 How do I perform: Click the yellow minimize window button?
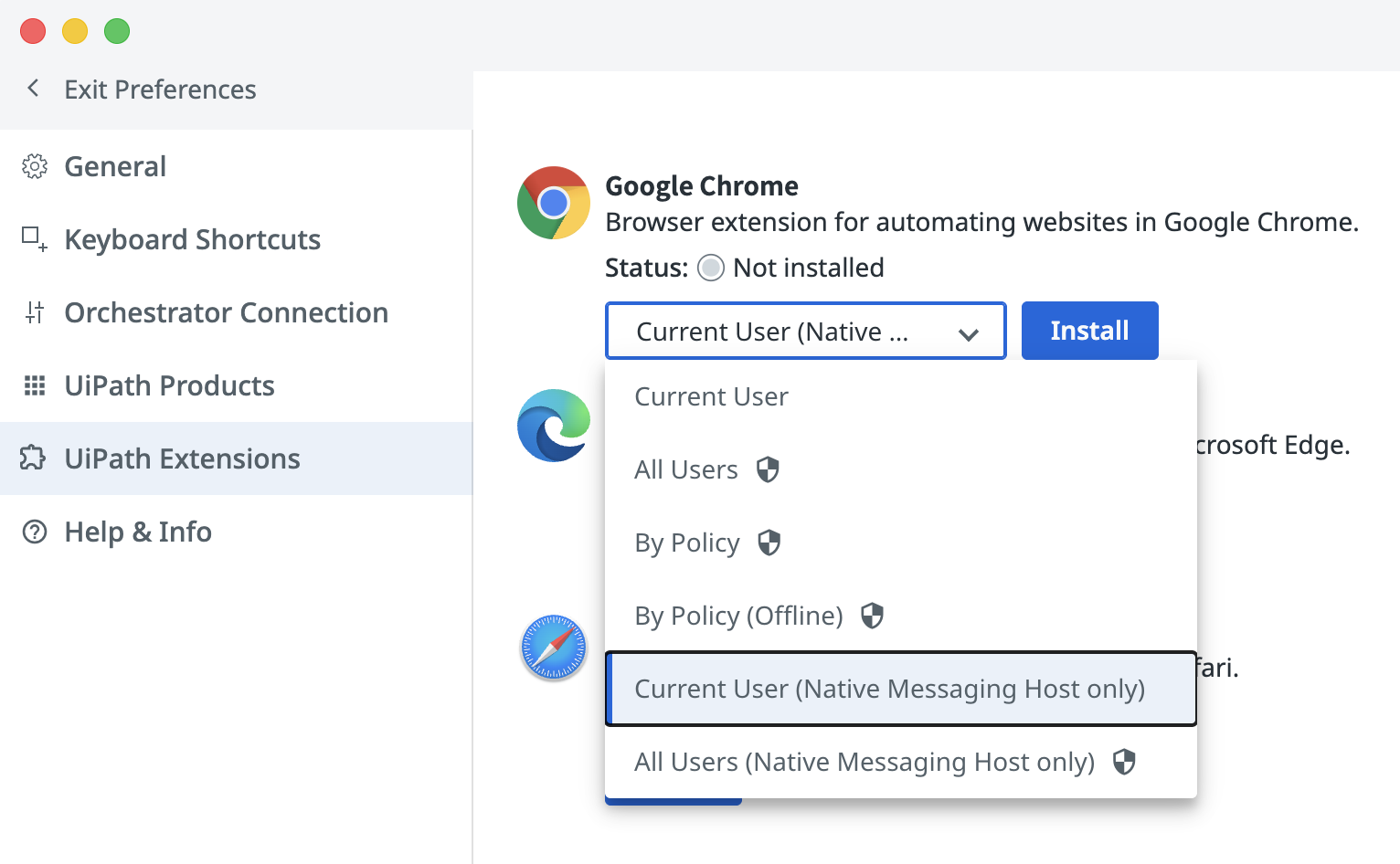coord(75,31)
